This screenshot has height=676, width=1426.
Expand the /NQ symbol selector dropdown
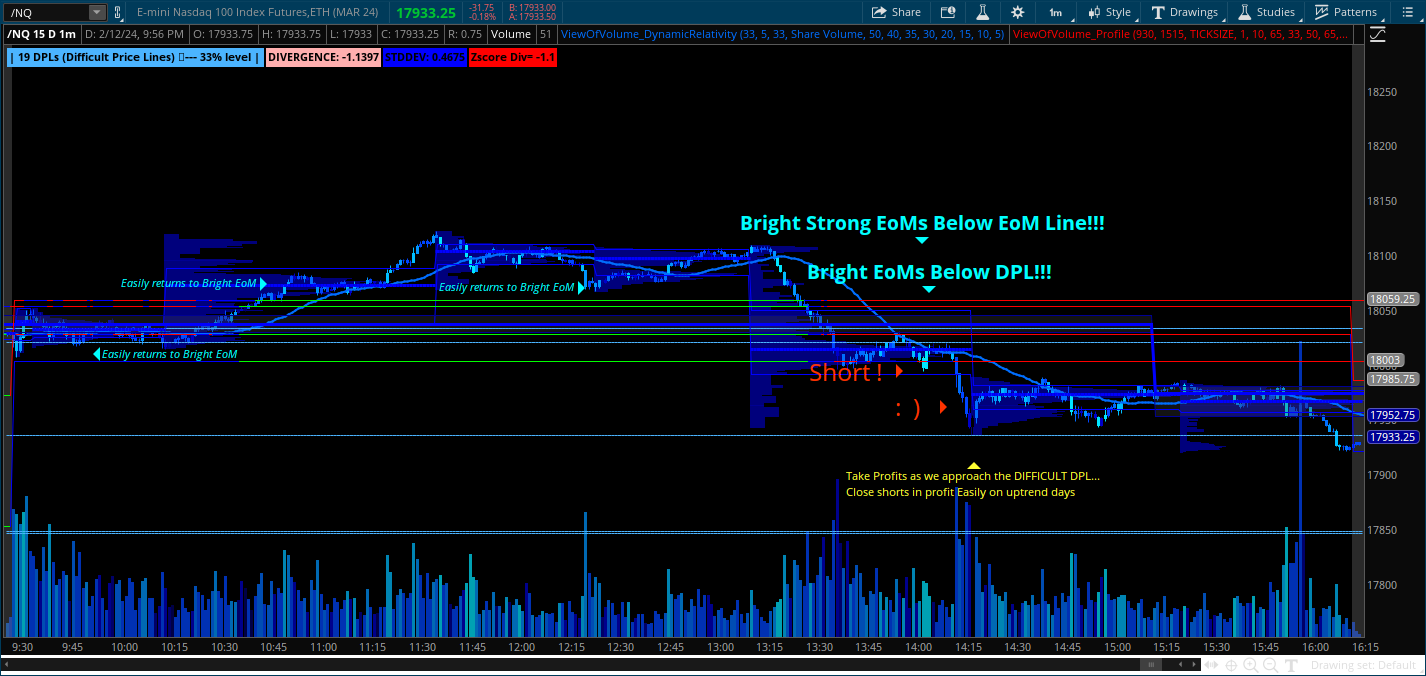click(x=97, y=12)
